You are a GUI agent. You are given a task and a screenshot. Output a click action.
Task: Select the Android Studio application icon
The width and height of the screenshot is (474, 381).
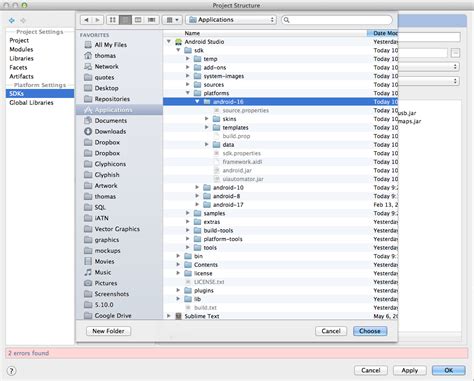(x=179, y=42)
